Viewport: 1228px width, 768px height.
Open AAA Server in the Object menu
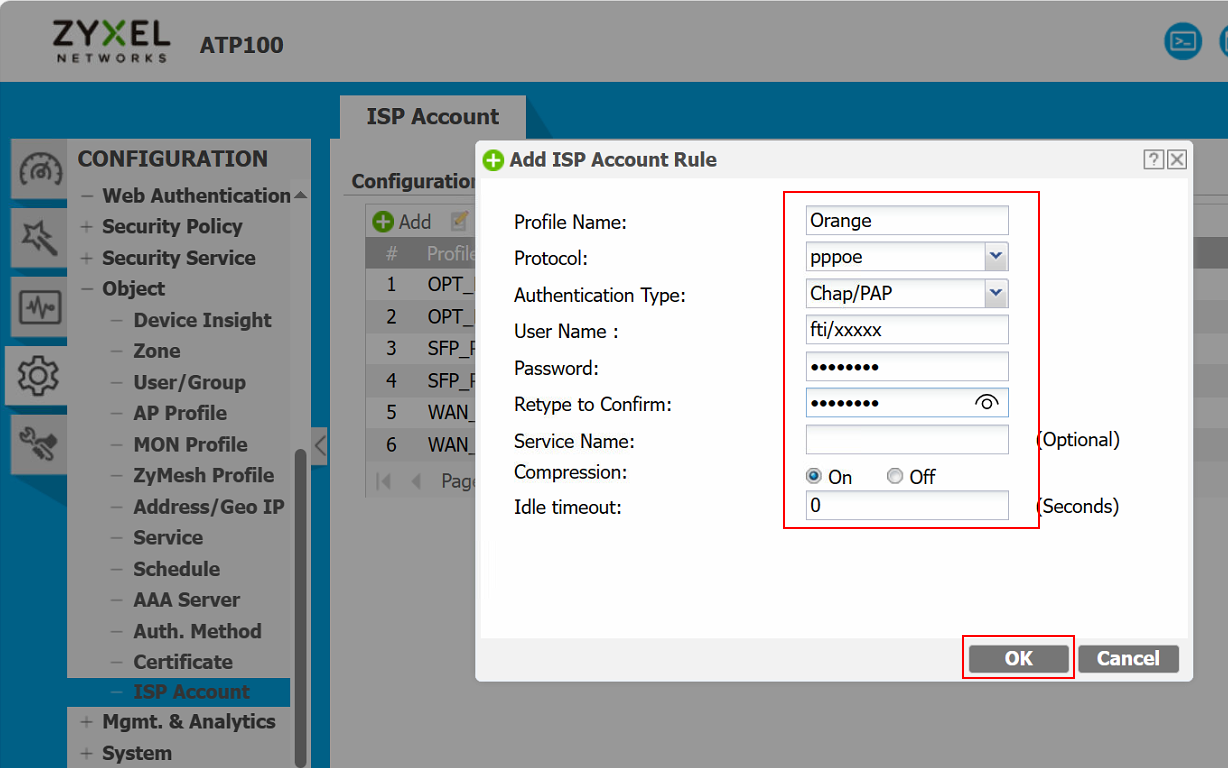click(x=186, y=600)
